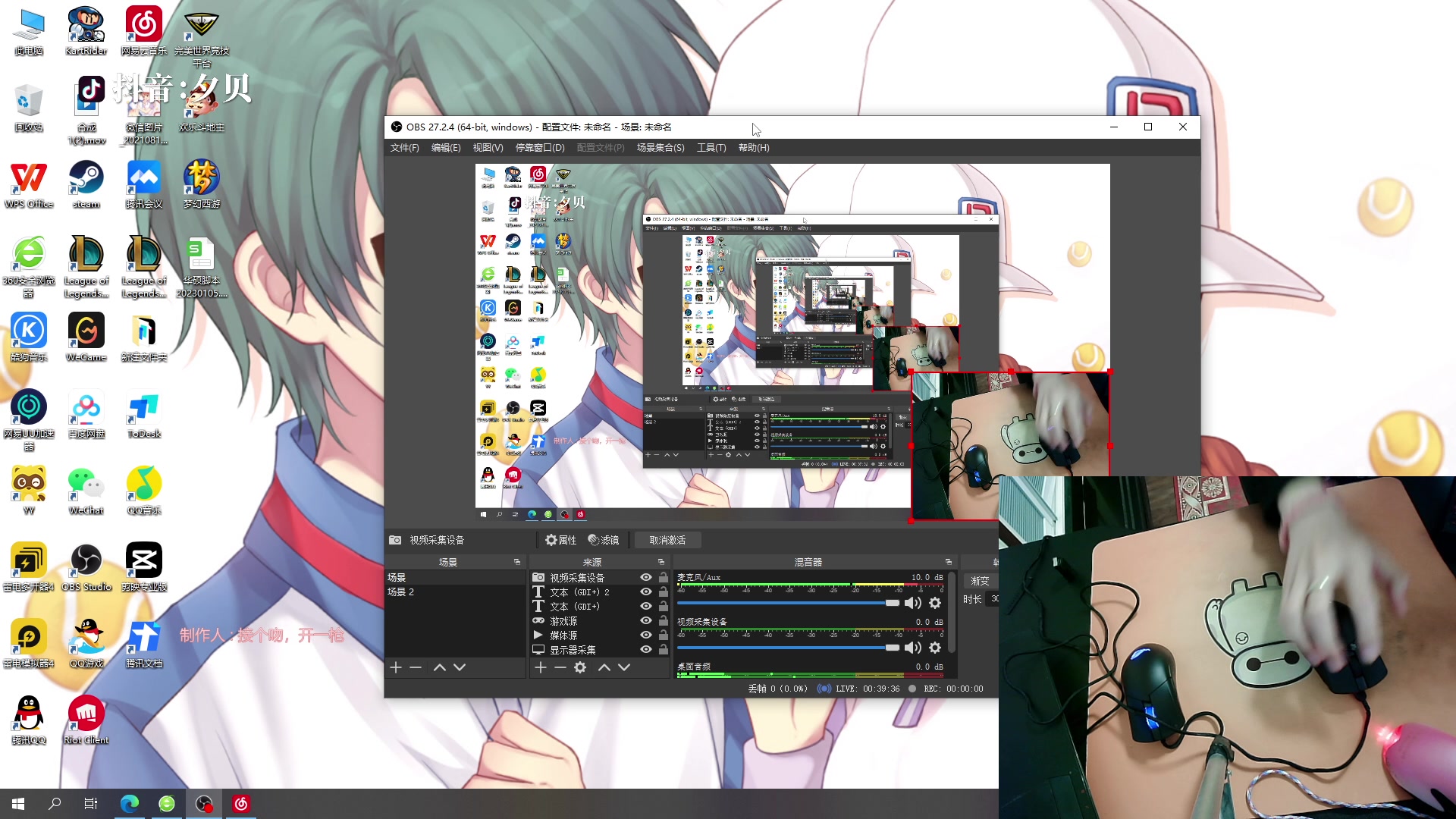The width and height of the screenshot is (1456, 819).
Task: Open NetEase Cloud Music taskbar icon
Action: 241,804
